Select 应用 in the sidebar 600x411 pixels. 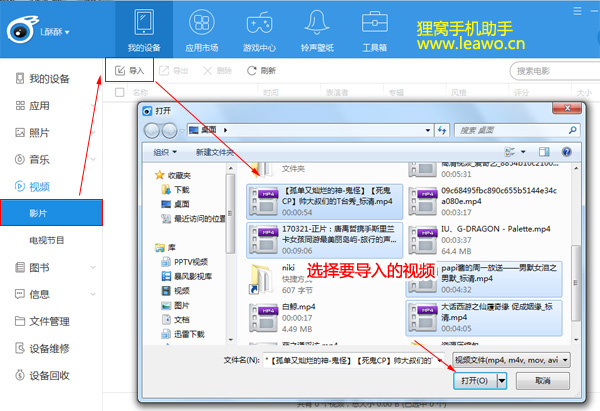[x=33, y=106]
